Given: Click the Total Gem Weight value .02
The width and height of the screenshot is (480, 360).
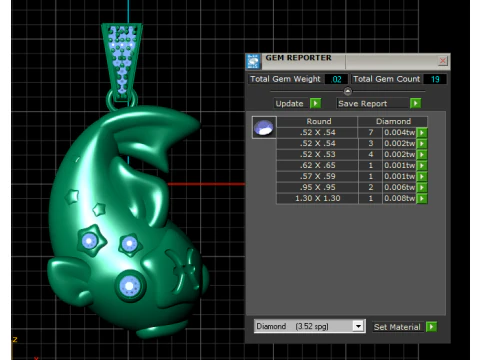Looking at the screenshot, I should tap(336, 79).
